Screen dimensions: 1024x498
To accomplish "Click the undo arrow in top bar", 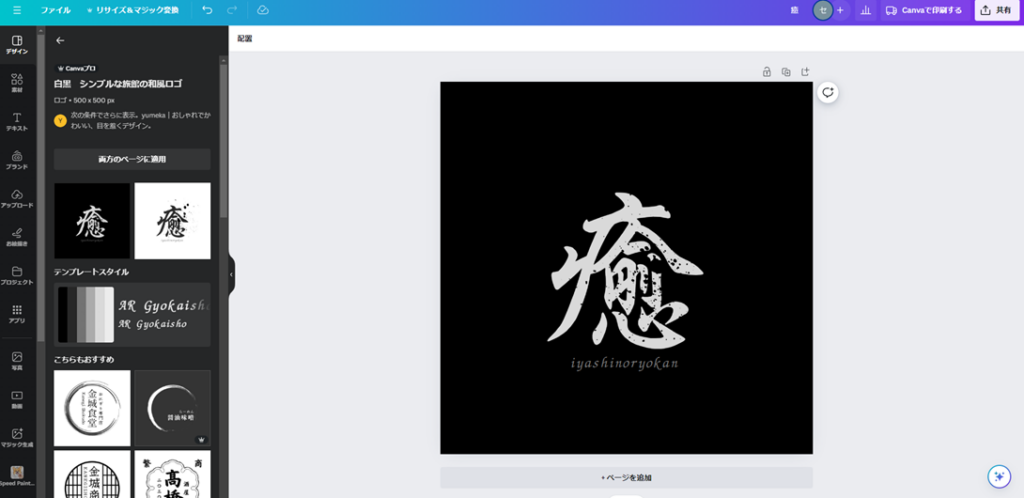I will (207, 10).
